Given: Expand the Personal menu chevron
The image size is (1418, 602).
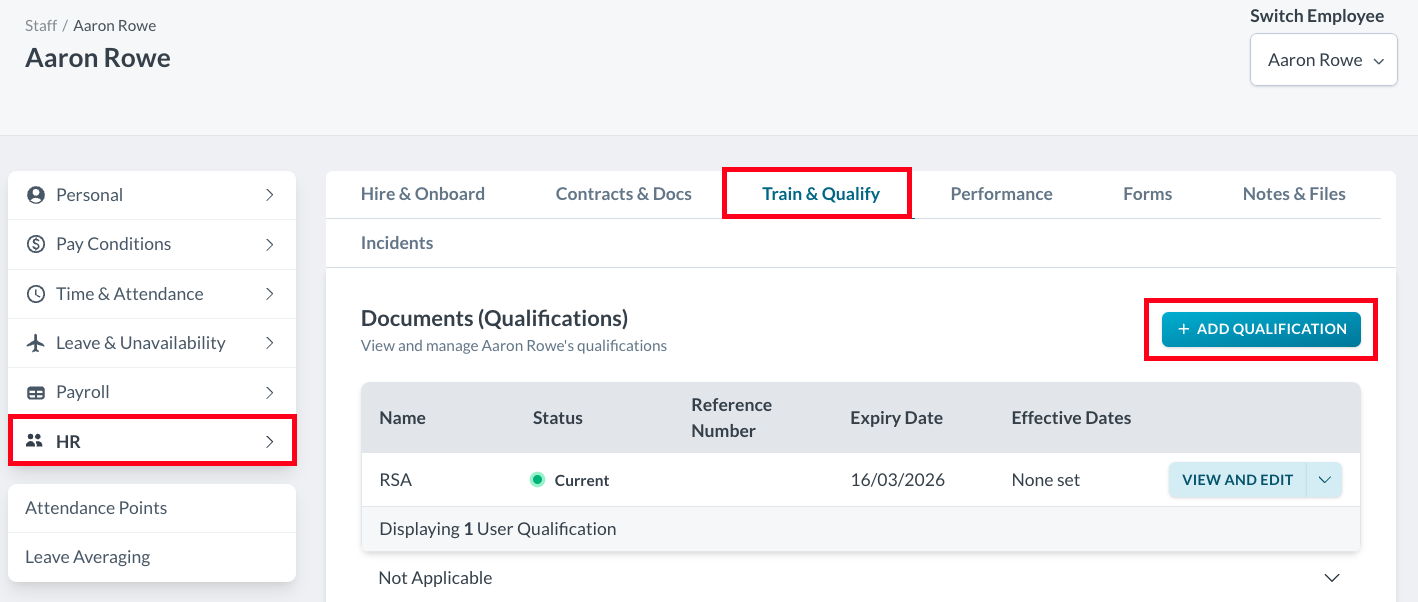Looking at the screenshot, I should [x=270, y=195].
